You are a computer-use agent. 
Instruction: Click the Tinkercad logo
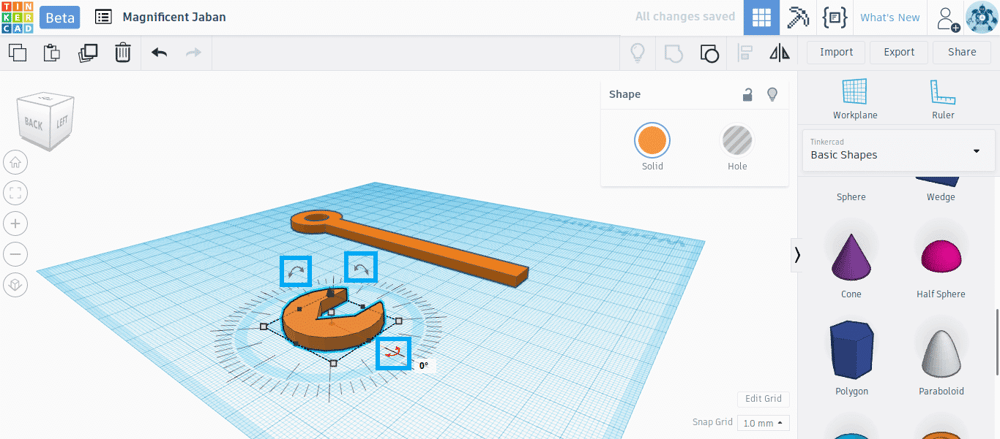point(17,17)
